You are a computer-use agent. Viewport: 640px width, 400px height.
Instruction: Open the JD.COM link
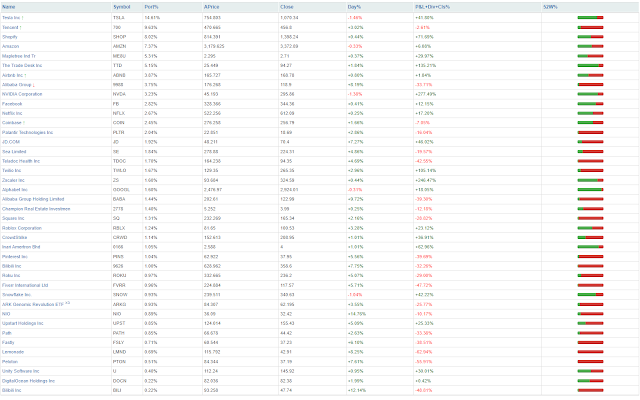[11, 142]
